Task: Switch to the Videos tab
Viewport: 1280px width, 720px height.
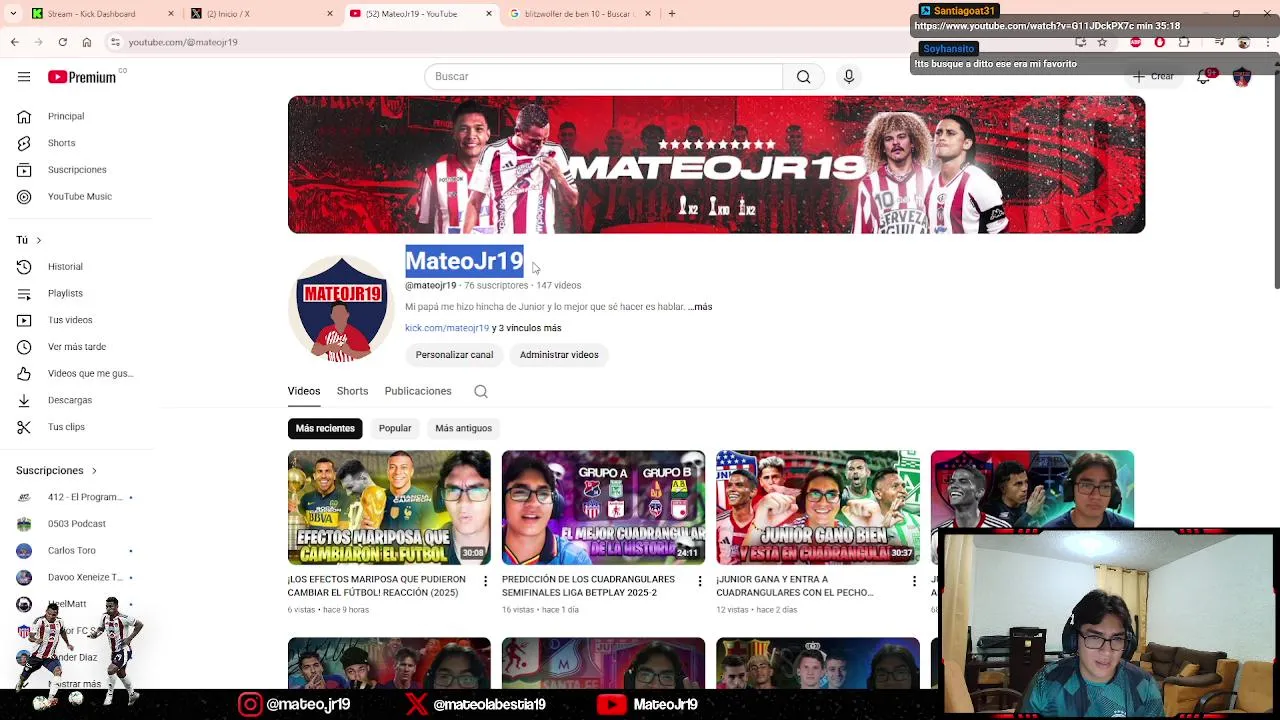Action: [x=304, y=391]
